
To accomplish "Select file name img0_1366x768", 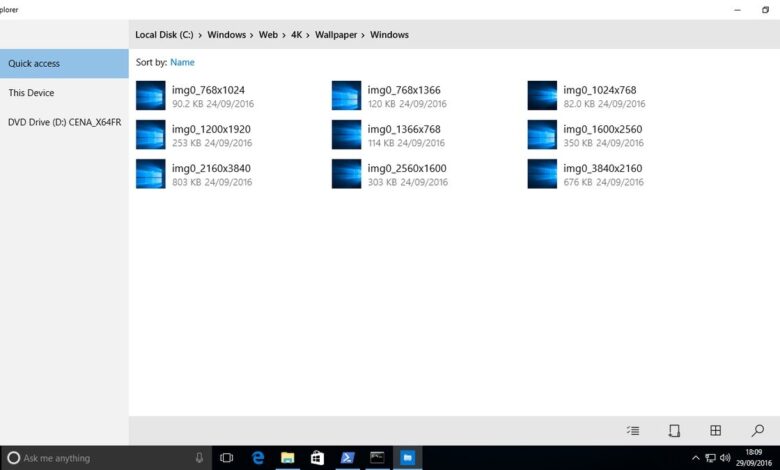I will pos(404,129).
